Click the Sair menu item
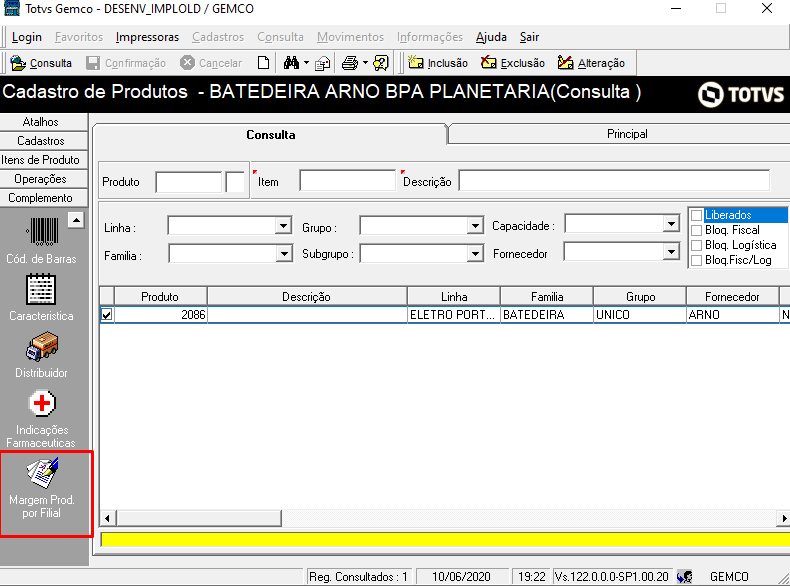The height and width of the screenshot is (586, 790). [530, 37]
